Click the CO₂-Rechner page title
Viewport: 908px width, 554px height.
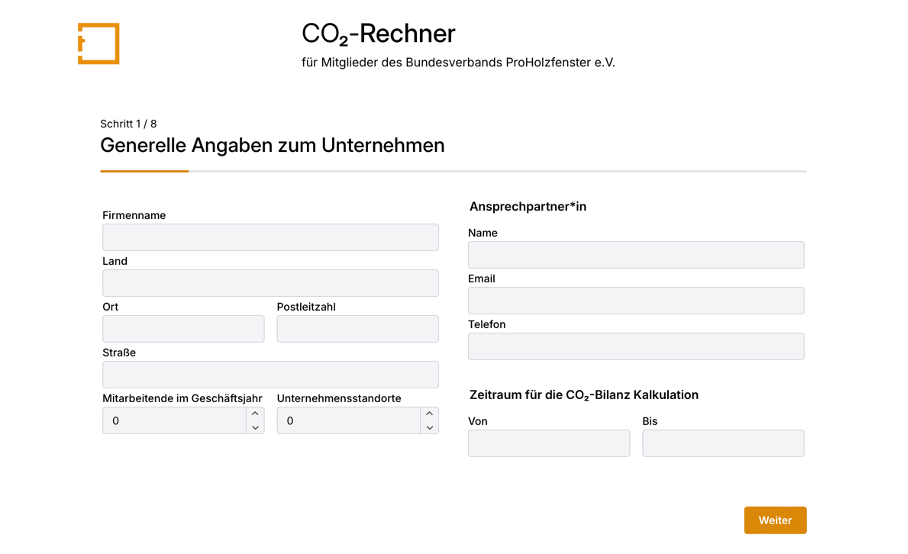pos(378,34)
